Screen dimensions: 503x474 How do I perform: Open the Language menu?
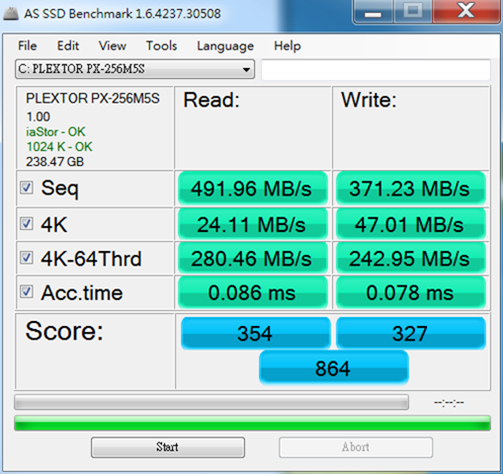(x=225, y=46)
